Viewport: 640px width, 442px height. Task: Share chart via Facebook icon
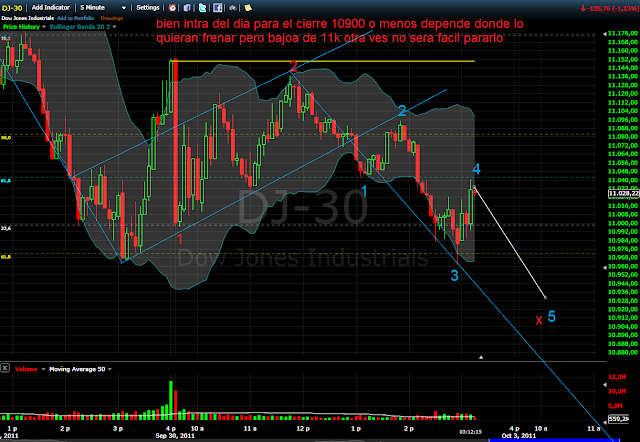(x=218, y=7)
